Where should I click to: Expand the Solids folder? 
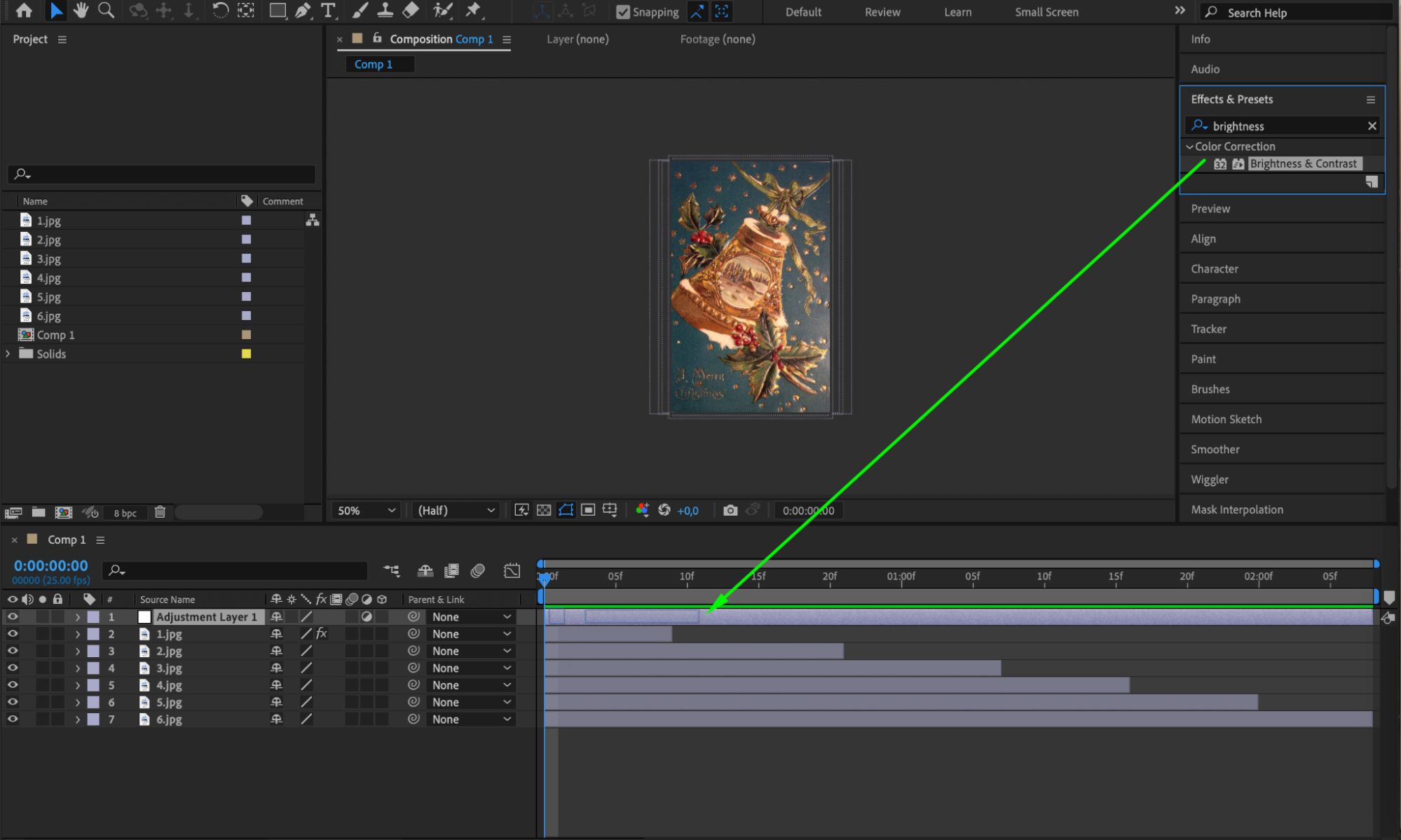tap(8, 354)
